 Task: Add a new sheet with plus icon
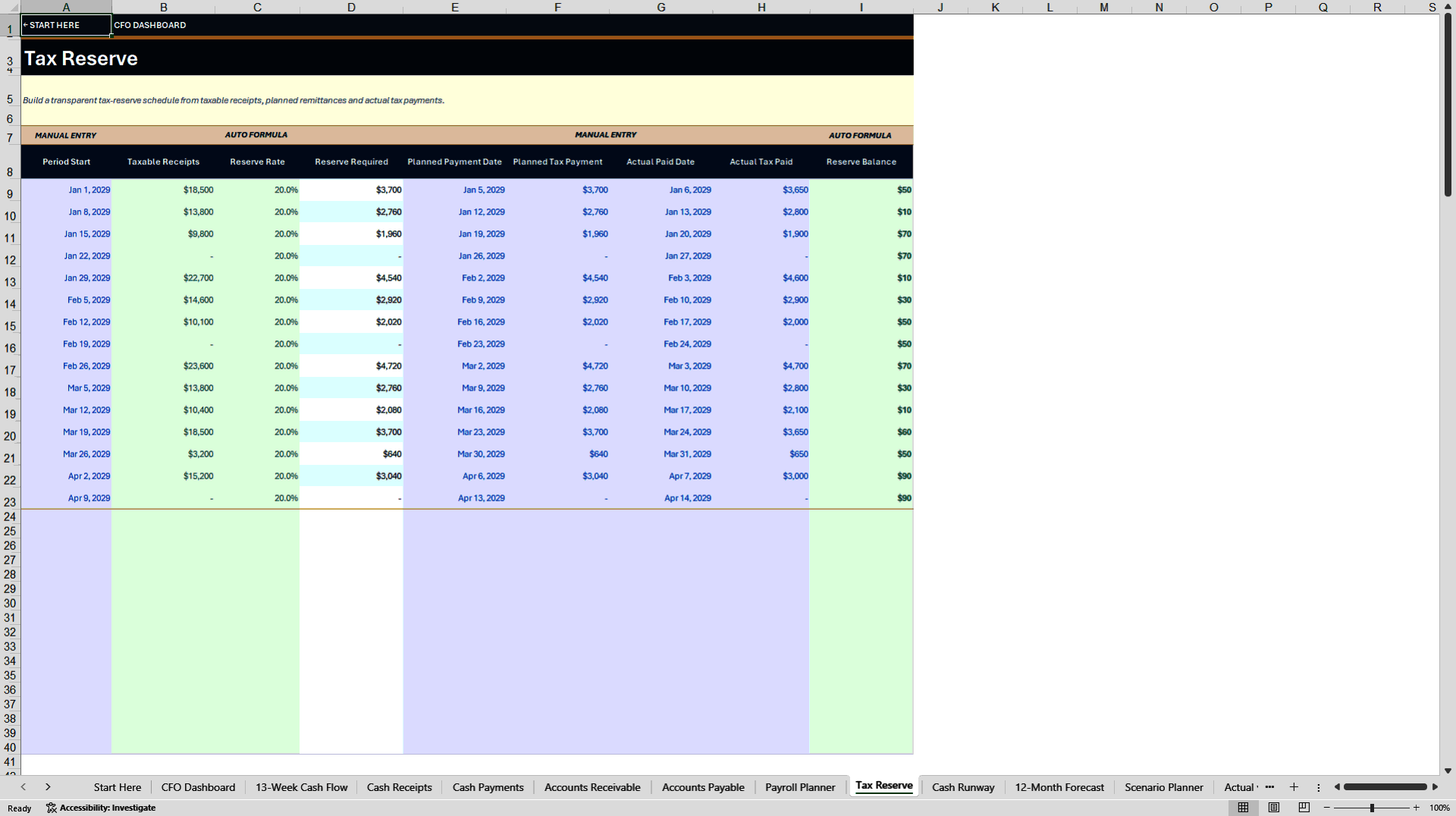[1294, 787]
